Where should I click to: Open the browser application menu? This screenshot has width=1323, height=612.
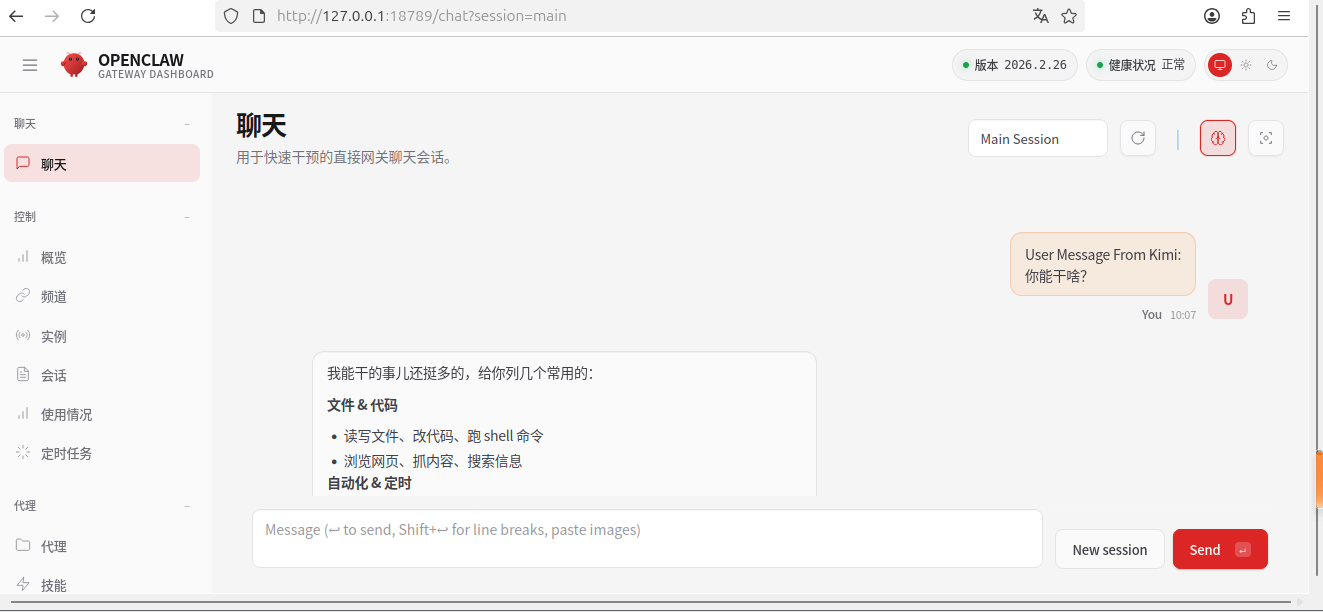[x=1284, y=16]
